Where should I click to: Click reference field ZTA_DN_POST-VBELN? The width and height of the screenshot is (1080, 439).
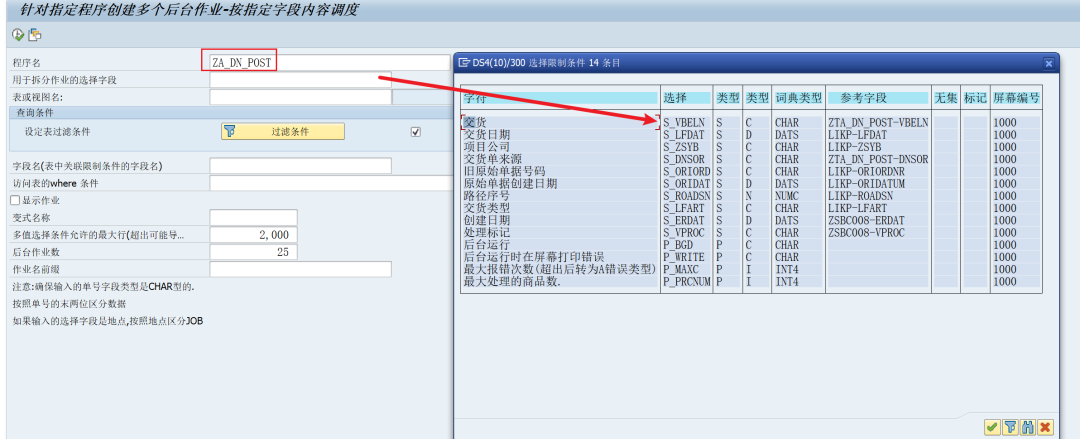point(879,122)
